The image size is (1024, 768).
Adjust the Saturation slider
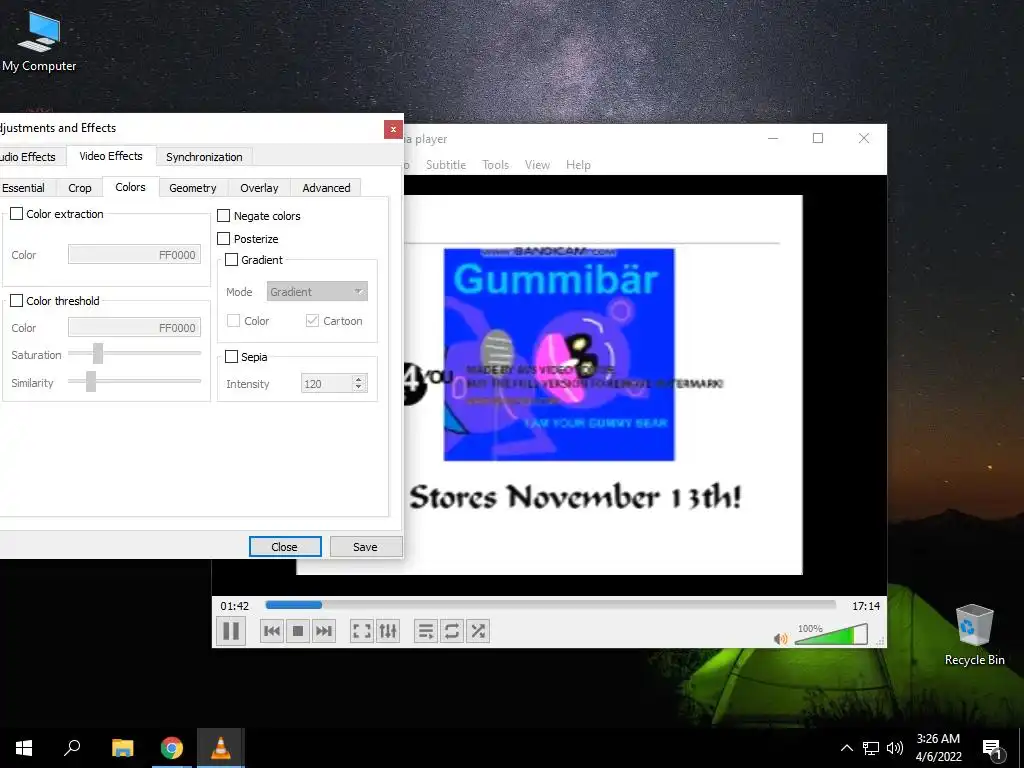point(135,353)
